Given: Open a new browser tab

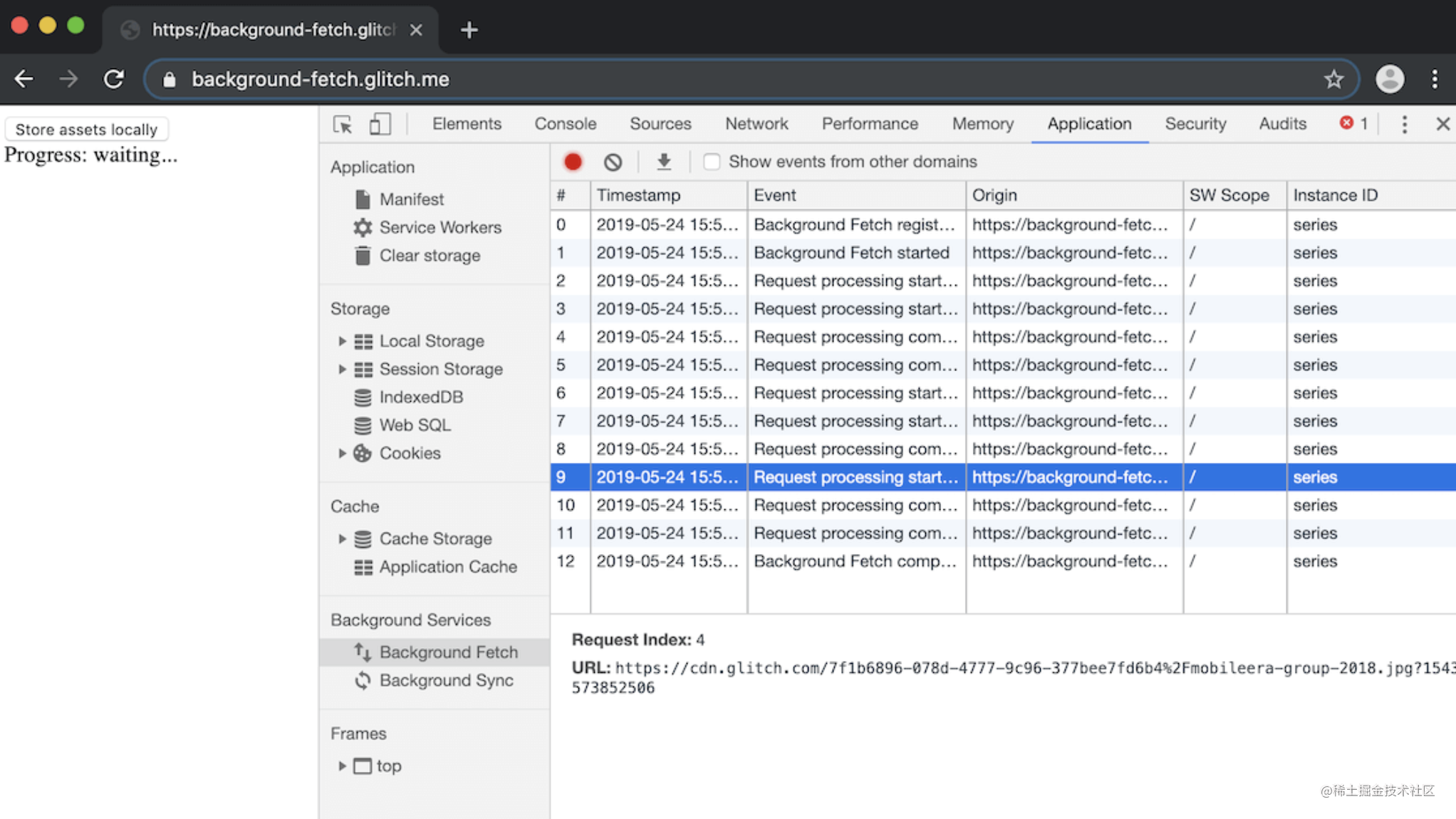Looking at the screenshot, I should tap(469, 30).
